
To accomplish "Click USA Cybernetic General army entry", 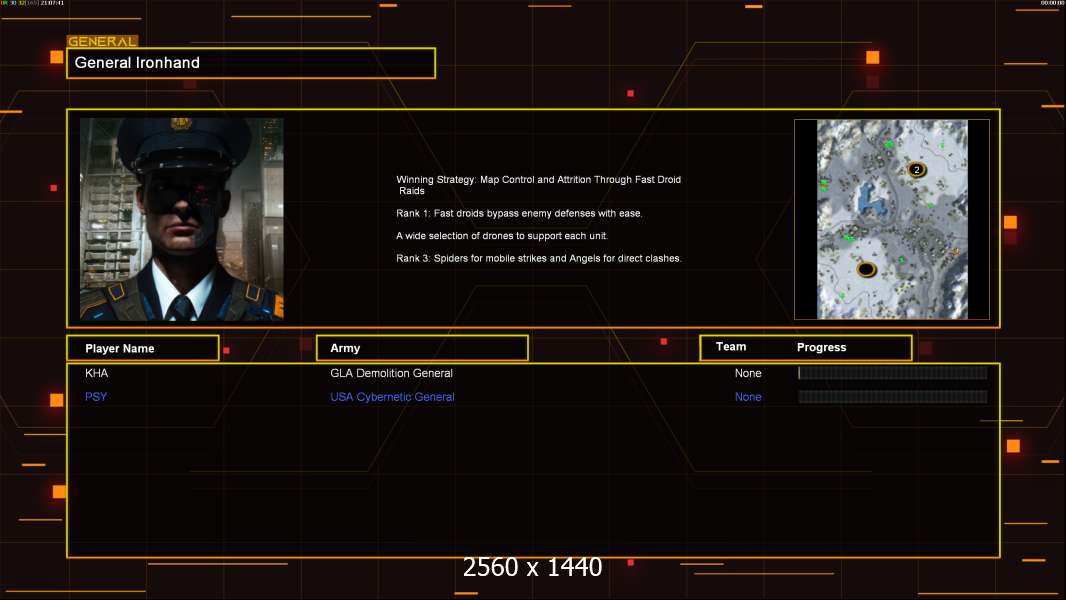I will 392,397.
